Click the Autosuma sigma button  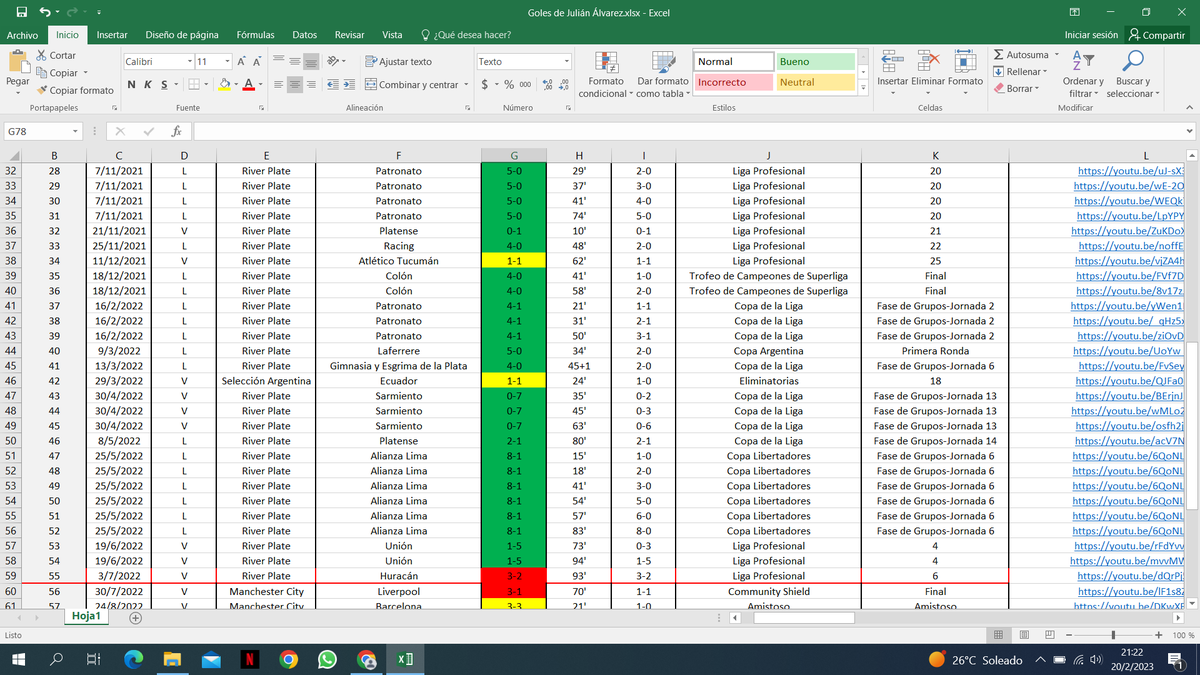tap(1020, 55)
